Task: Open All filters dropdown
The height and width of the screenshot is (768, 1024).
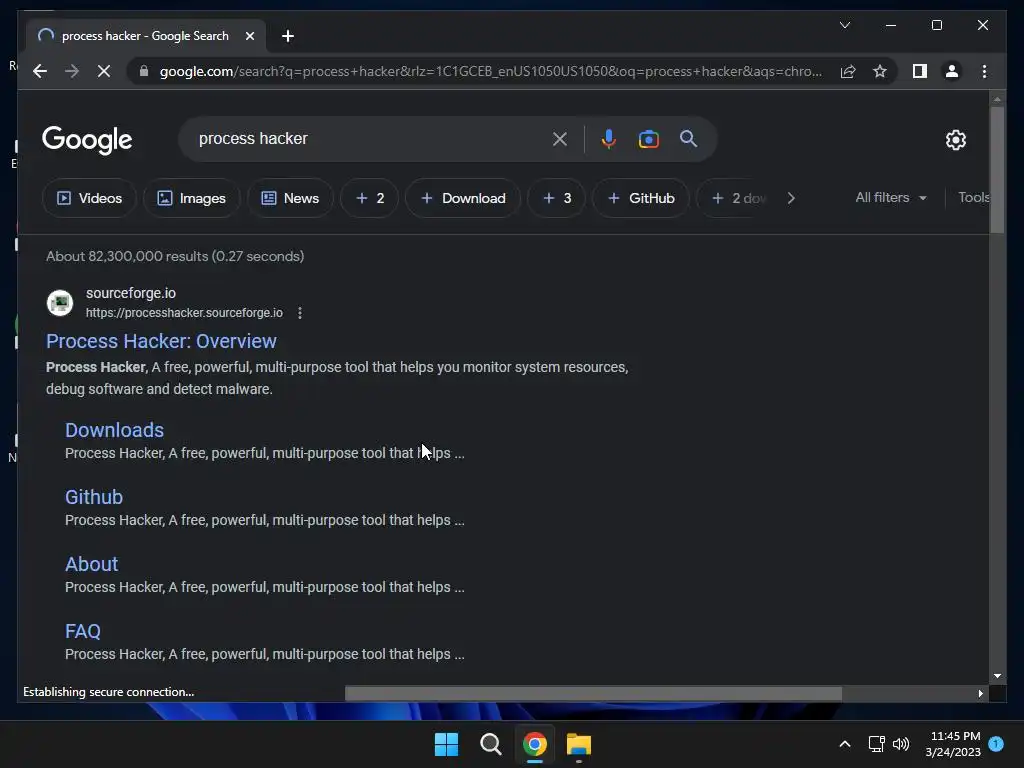Action: [x=891, y=197]
